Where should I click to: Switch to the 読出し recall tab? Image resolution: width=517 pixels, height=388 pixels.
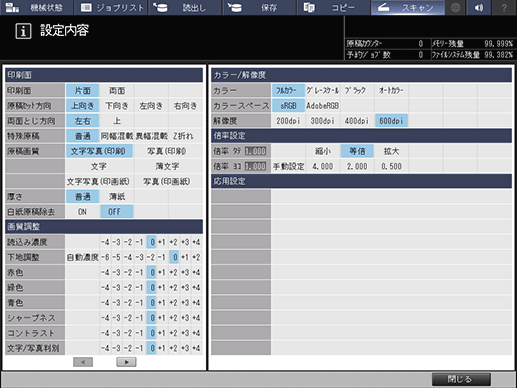[x=185, y=7]
